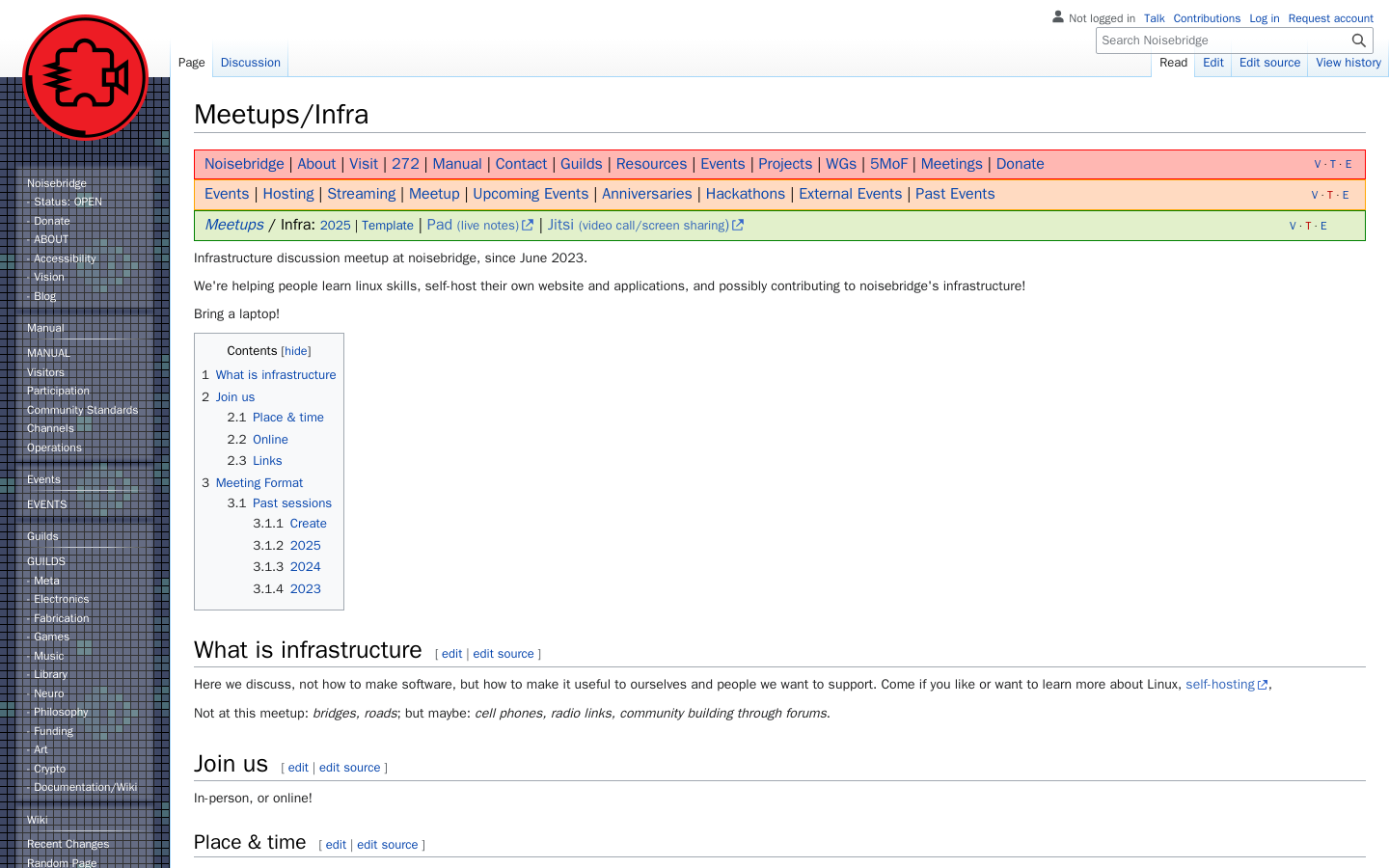Click the Edit source tab
Image resolution: width=1389 pixels, height=868 pixels.
[x=1269, y=63]
